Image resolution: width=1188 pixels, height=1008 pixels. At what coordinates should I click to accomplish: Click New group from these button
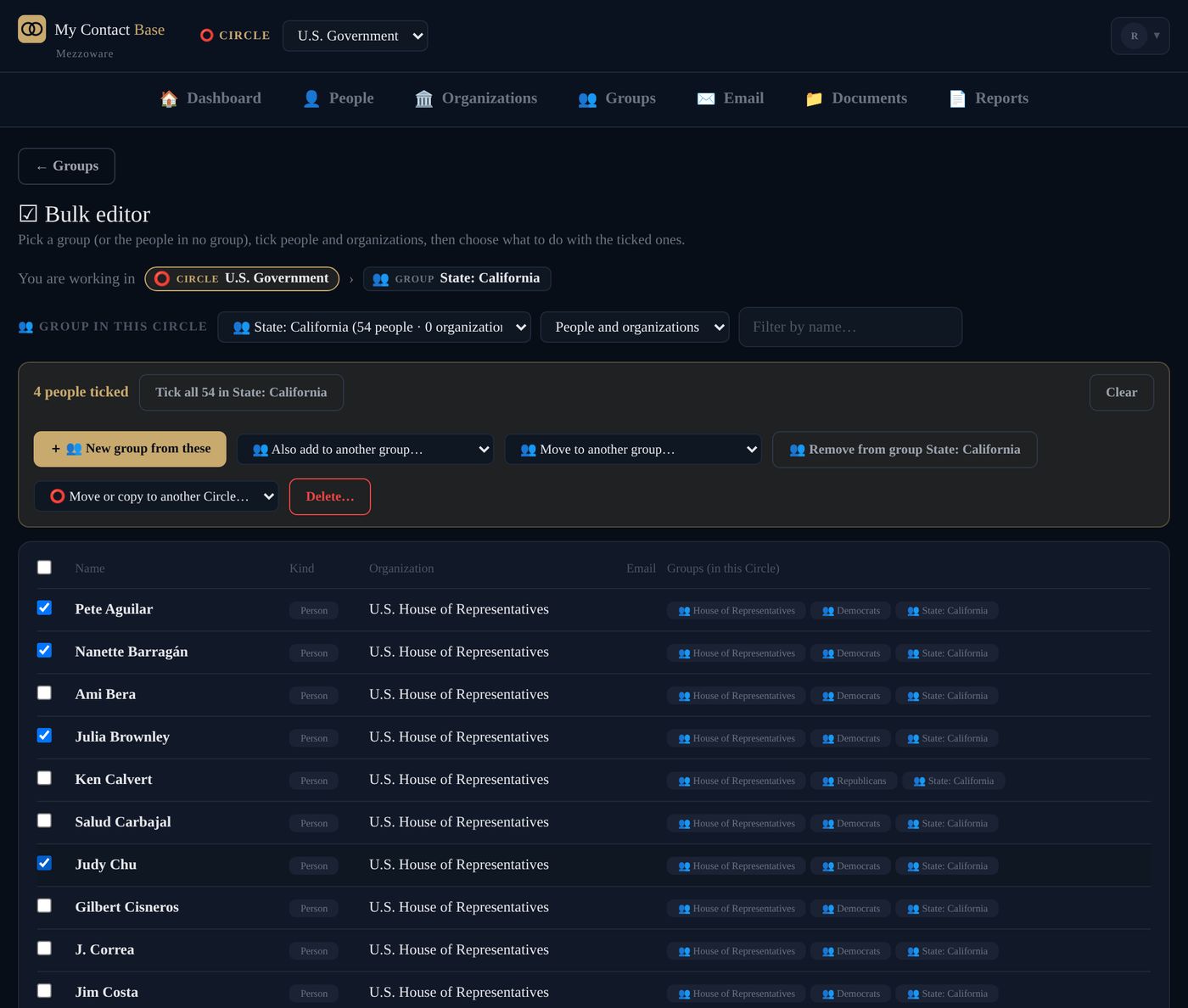[x=130, y=449]
